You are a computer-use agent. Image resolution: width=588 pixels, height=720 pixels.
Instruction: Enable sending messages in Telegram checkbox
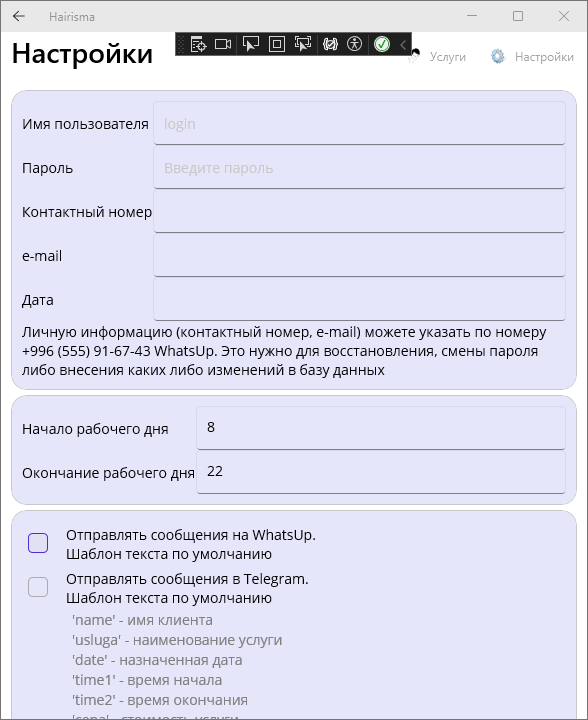(38, 587)
